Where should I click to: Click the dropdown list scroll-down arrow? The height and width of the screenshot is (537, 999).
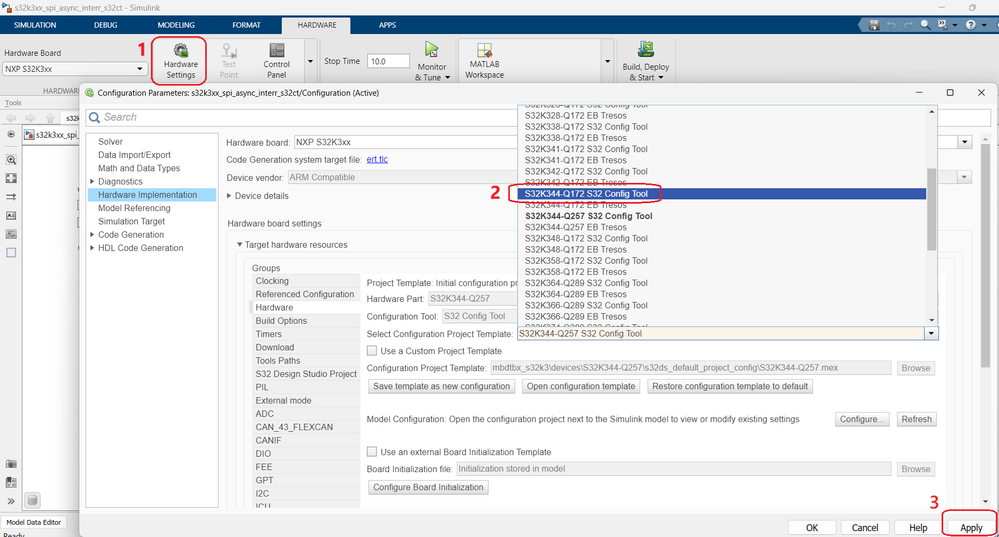coord(931,320)
